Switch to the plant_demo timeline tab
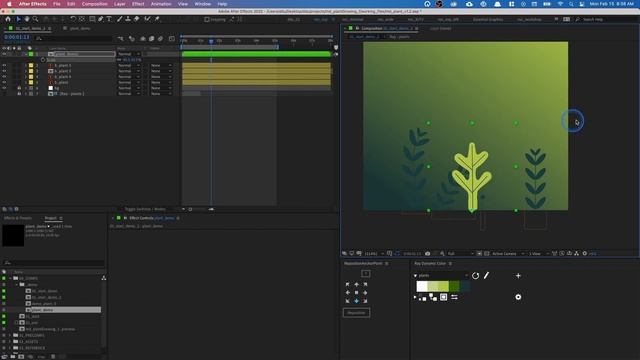 [x=80, y=29]
